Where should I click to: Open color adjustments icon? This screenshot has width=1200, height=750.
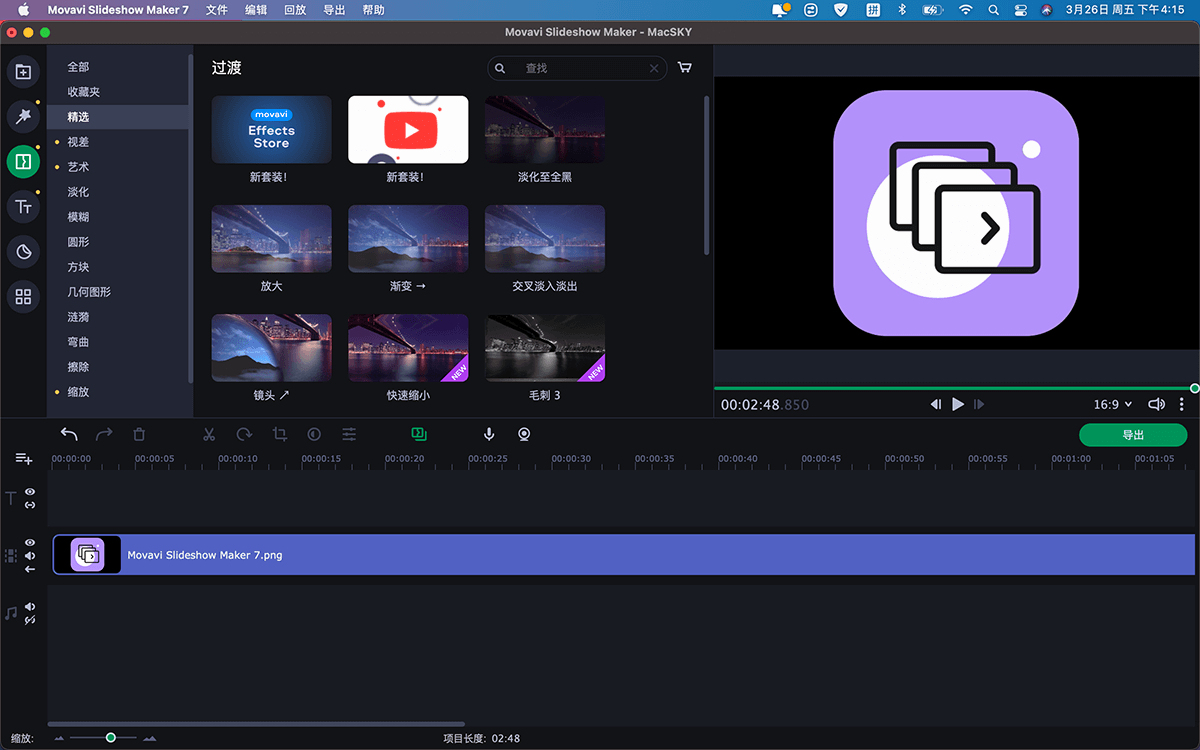point(314,434)
